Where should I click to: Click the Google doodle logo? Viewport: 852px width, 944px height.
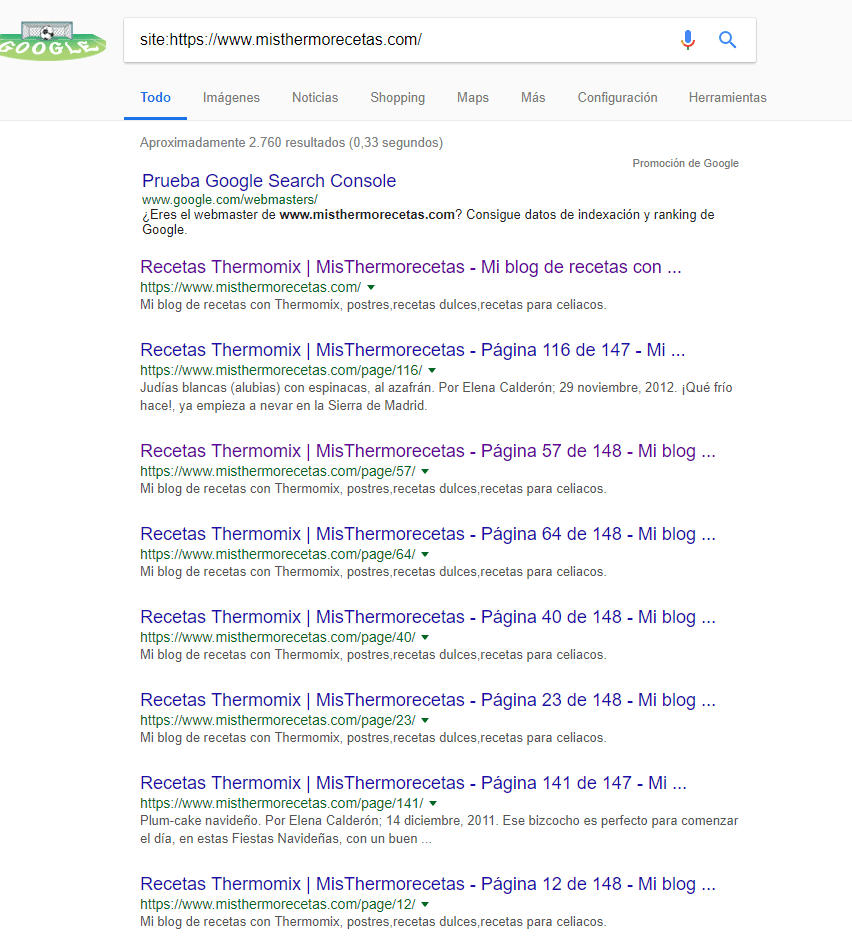coord(52,41)
